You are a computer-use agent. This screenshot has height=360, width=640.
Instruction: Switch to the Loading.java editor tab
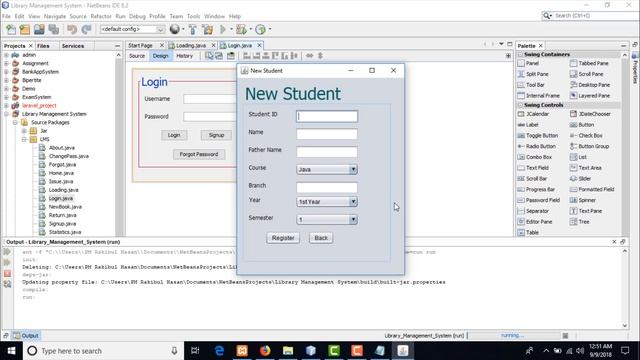pos(191,46)
